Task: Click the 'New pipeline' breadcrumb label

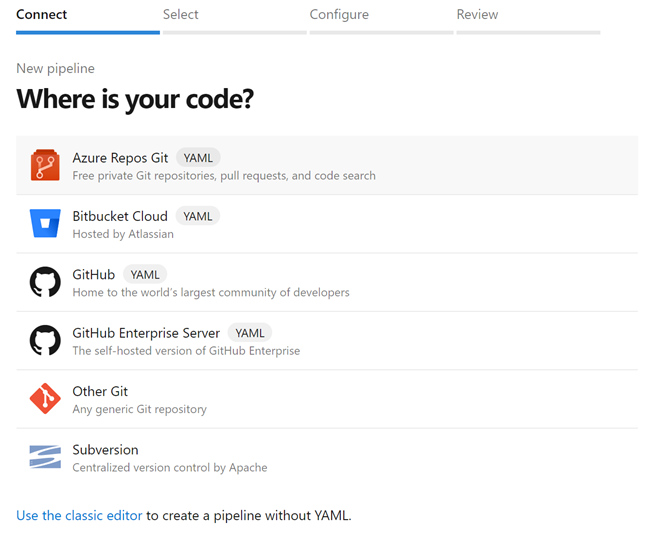Action: [x=56, y=68]
